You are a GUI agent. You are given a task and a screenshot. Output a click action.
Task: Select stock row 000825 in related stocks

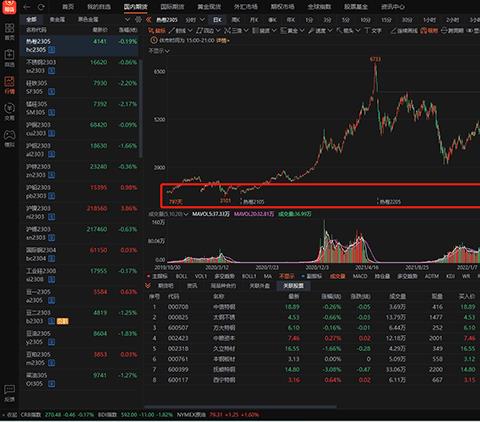click(313, 317)
